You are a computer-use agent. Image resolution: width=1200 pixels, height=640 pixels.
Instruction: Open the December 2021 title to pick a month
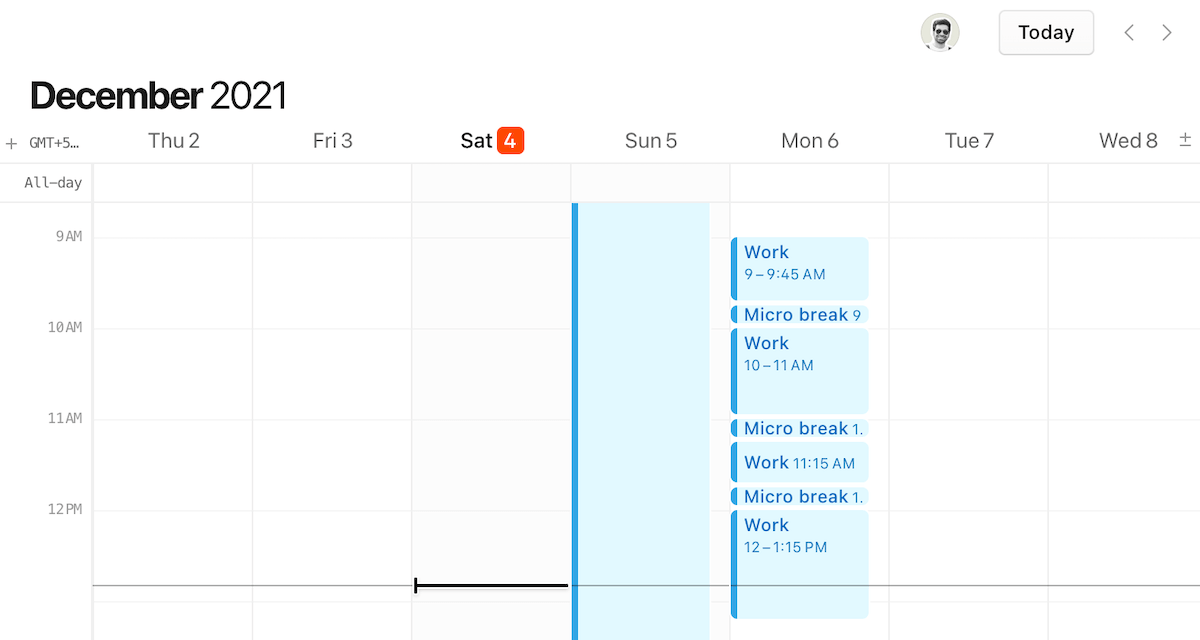coord(157,95)
